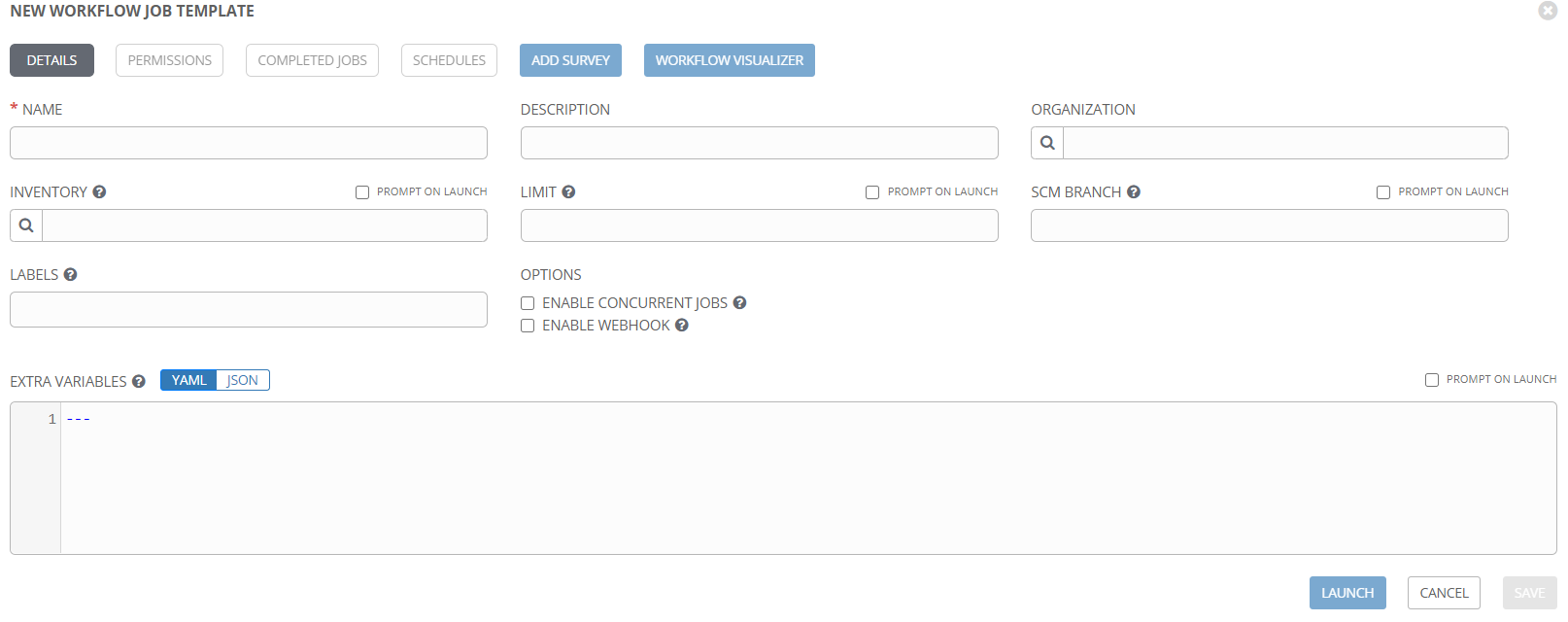Image resolution: width=1568 pixels, height=622 pixels.
Task: Click the Enable Concurrent Jobs help icon
Action: tap(739, 303)
